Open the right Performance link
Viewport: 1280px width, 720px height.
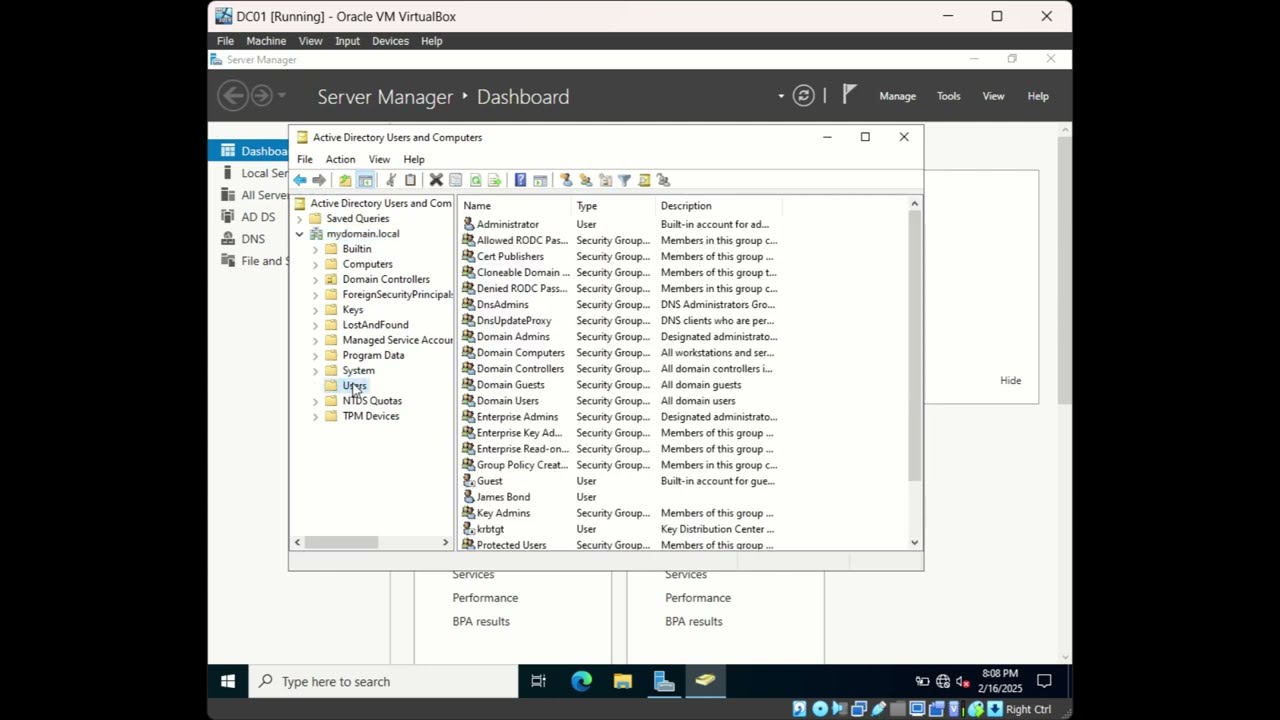click(698, 598)
